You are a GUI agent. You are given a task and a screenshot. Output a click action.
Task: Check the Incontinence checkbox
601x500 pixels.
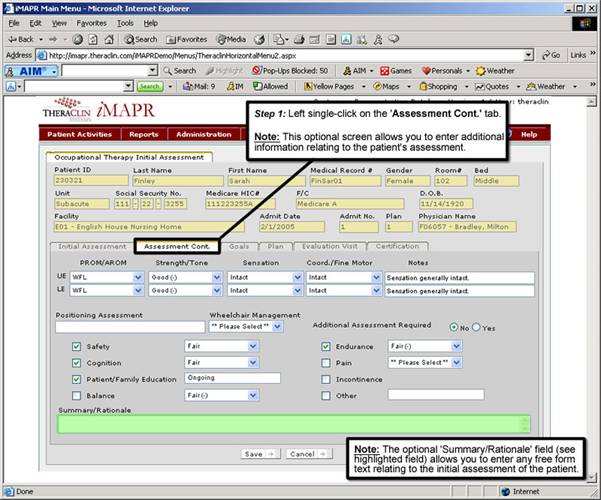pyautogui.click(x=326, y=379)
